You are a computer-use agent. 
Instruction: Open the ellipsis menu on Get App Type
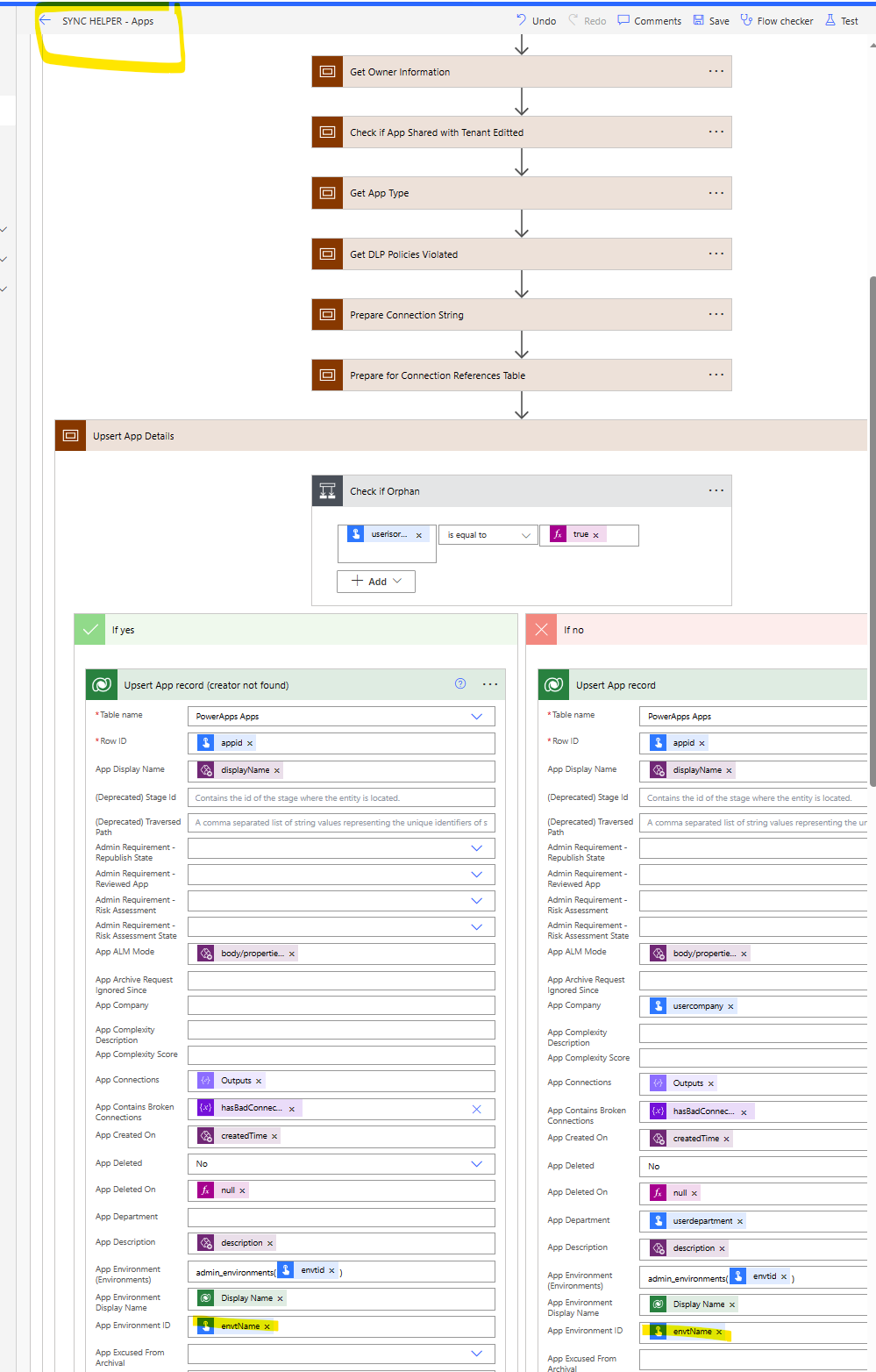(716, 192)
